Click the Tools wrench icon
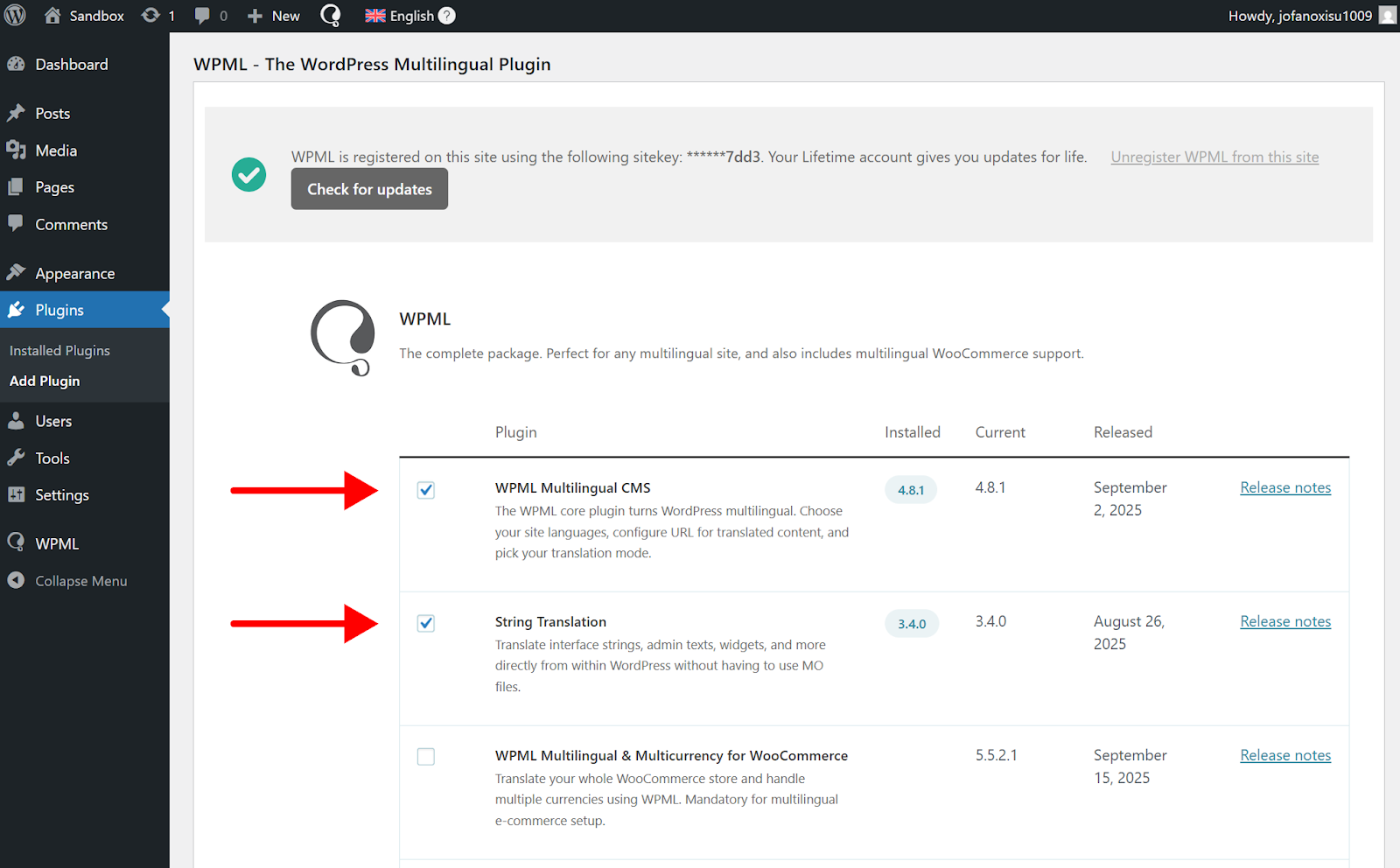 click(17, 458)
